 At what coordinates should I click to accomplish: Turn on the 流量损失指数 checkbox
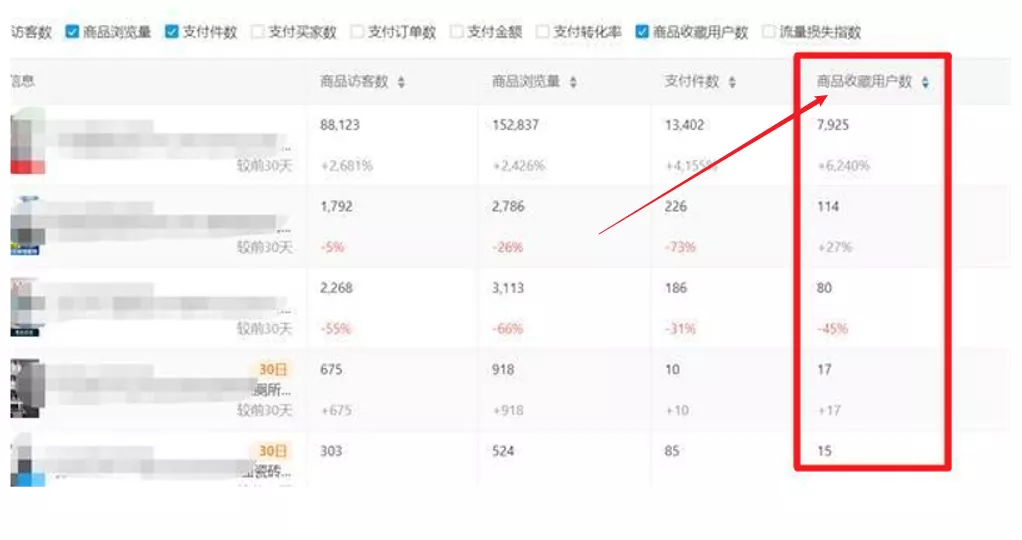click(x=769, y=32)
